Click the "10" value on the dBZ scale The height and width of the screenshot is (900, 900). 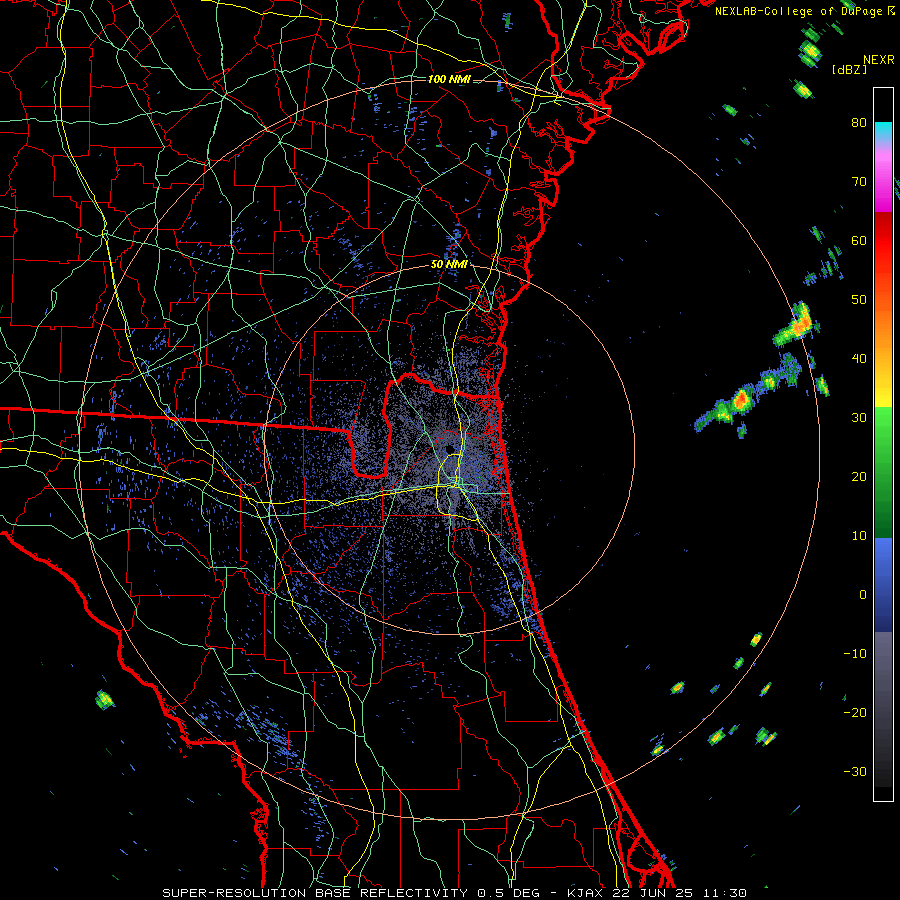[x=859, y=536]
